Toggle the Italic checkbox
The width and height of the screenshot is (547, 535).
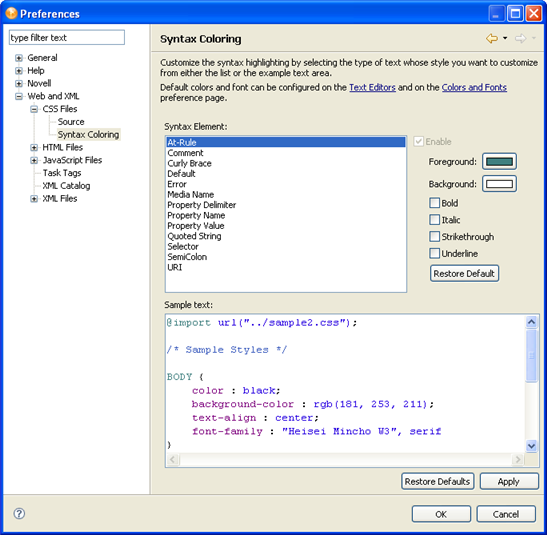434,220
